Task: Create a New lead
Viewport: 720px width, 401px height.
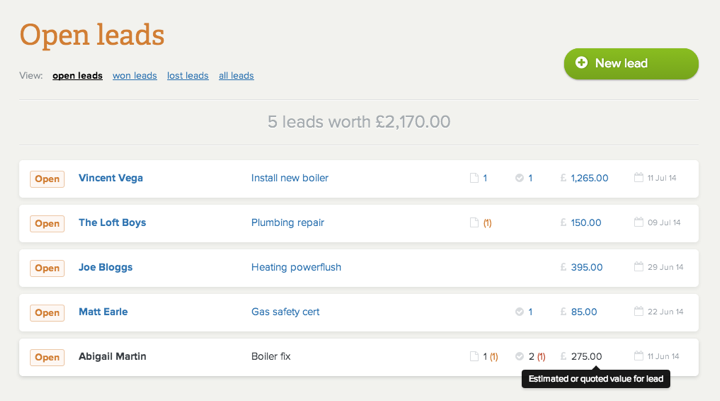Action: [631, 63]
